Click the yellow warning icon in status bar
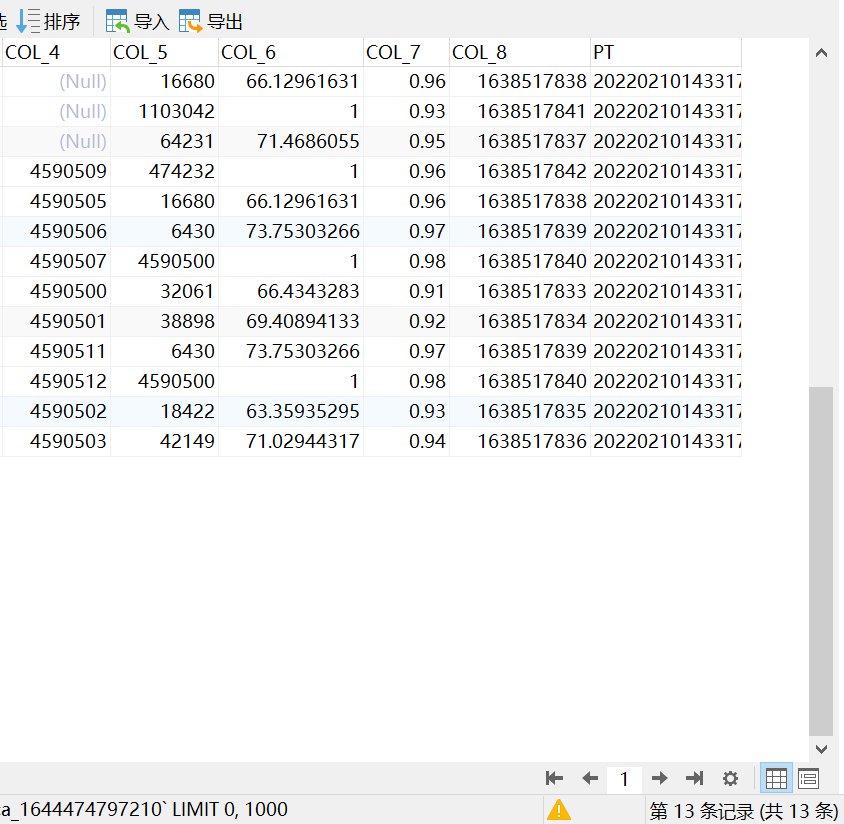This screenshot has width=844, height=824. point(558,809)
